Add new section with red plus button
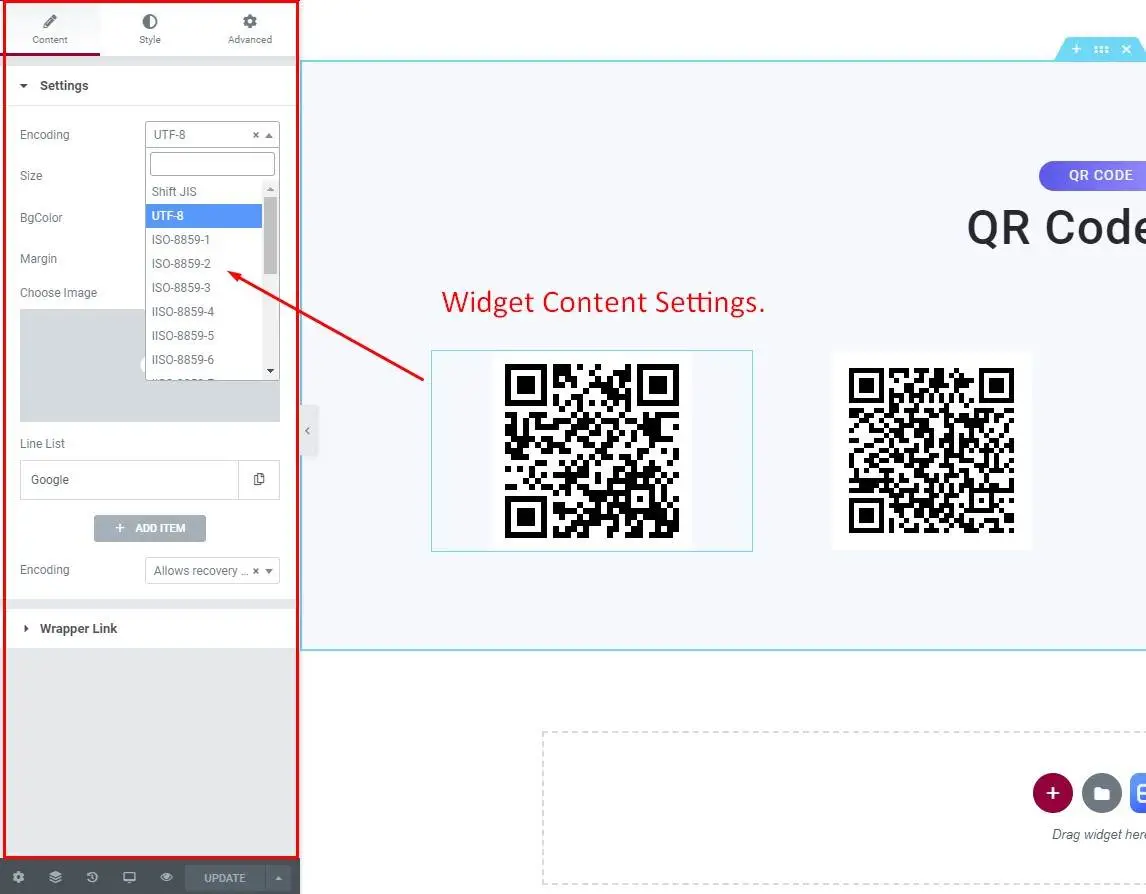Screen dimensions: 1146x894 [1052, 793]
